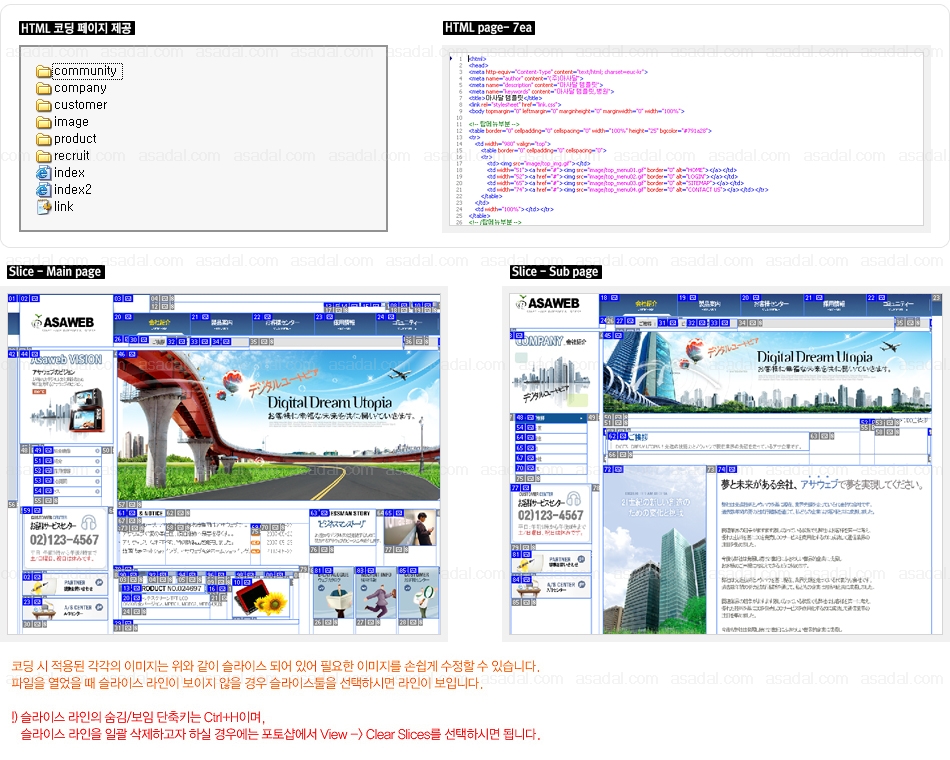
Task: Click the image folder icon
Action: point(44,122)
